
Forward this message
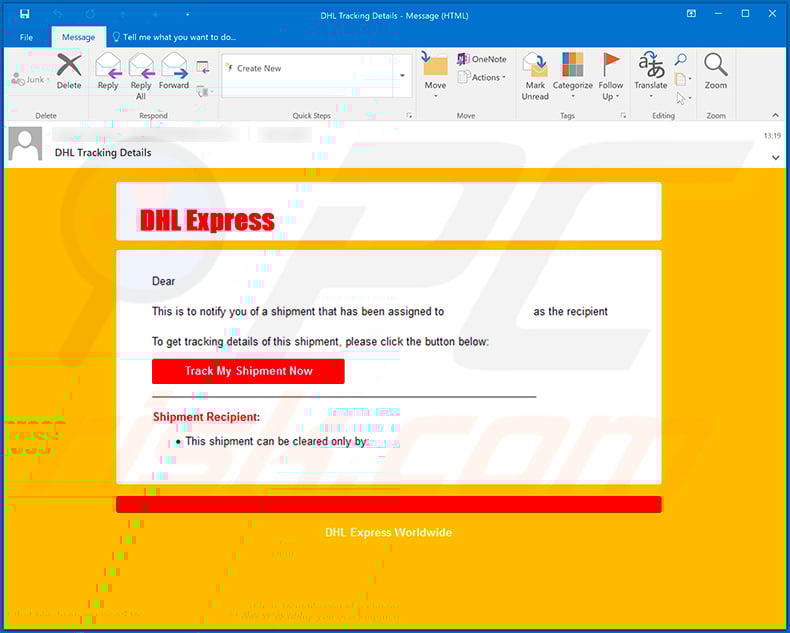174,72
